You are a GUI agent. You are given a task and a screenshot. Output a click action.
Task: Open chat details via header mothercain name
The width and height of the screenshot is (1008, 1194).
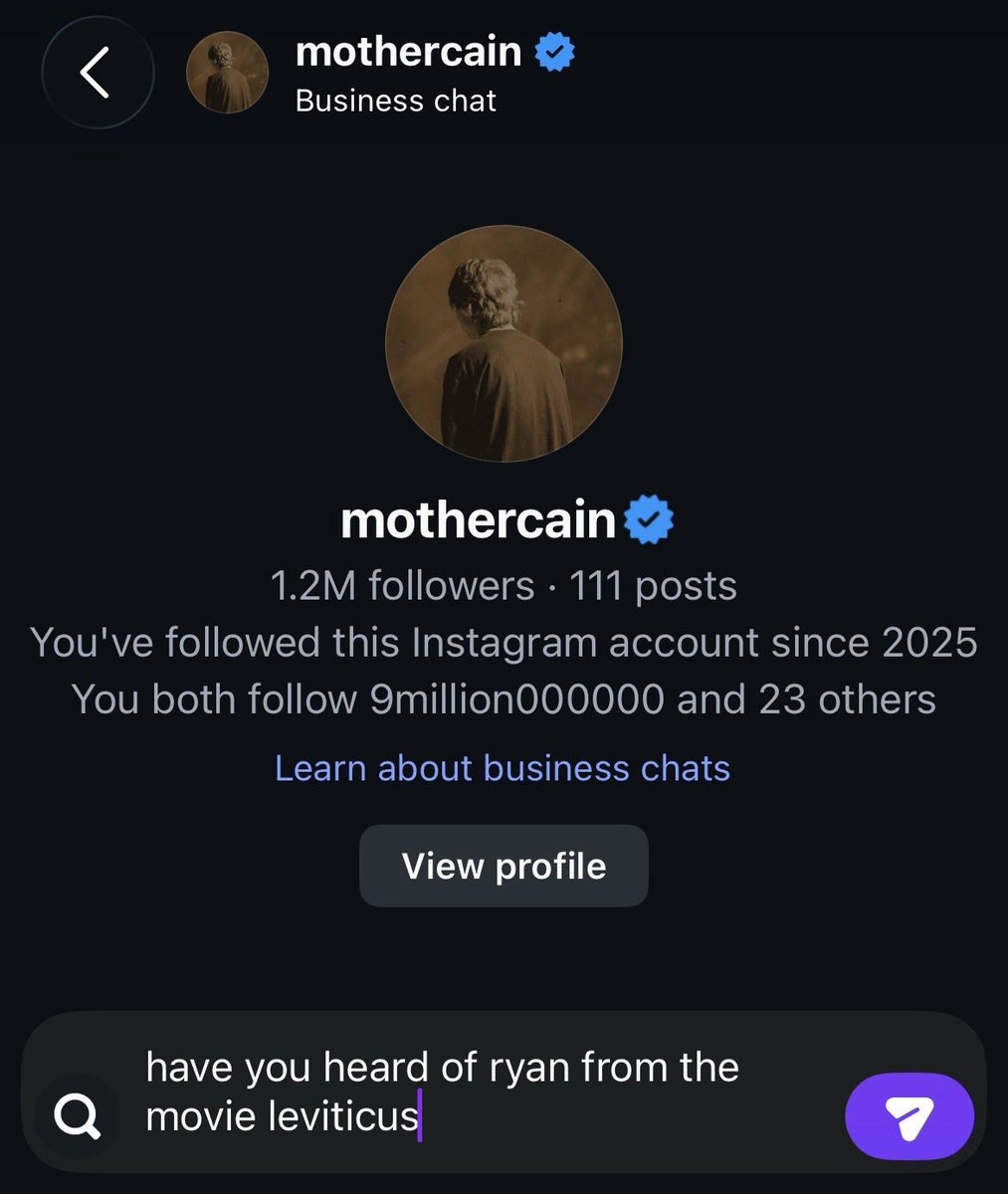(408, 52)
